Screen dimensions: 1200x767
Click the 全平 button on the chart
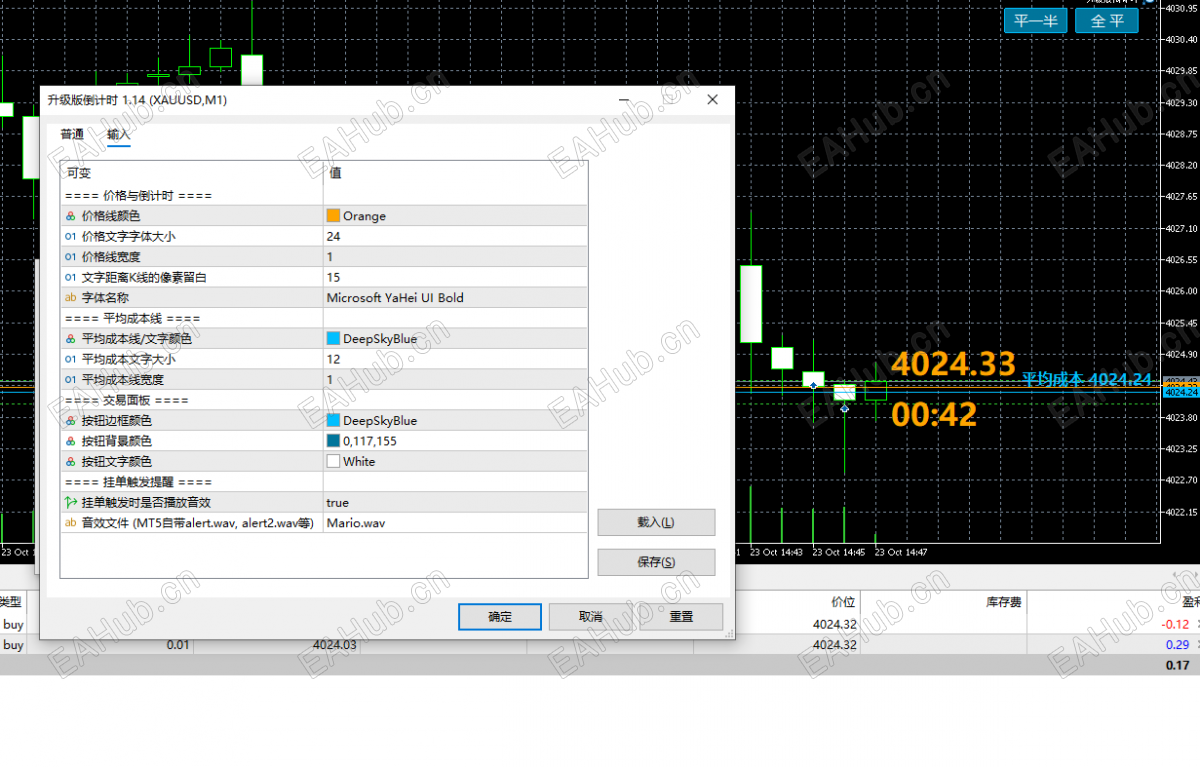point(1107,21)
